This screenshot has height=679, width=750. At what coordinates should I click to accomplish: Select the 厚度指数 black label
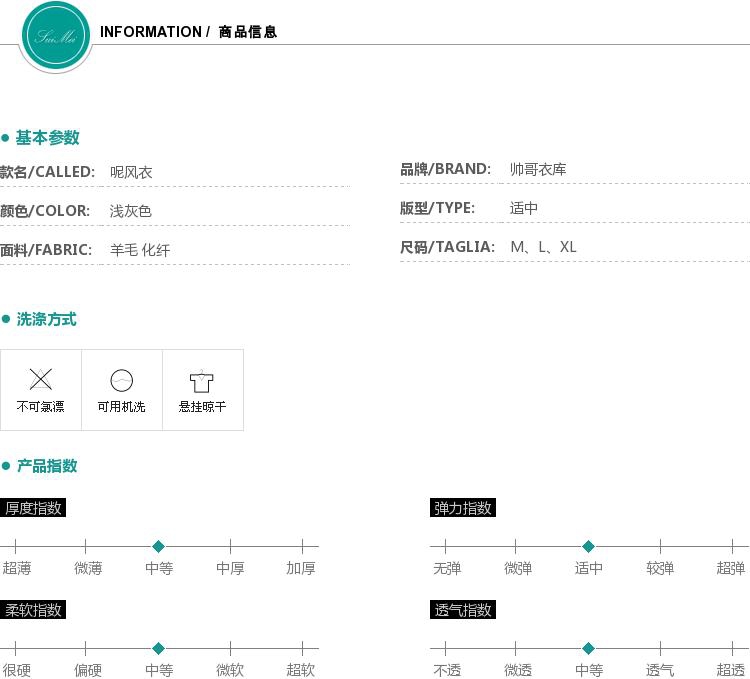[x=33, y=508]
